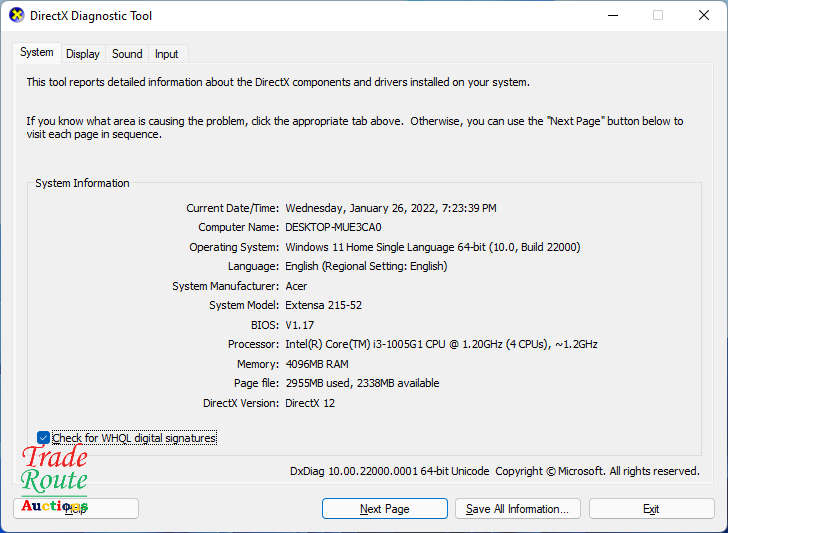819x533 pixels.
Task: Switch to the Display tab
Action: tap(83, 54)
